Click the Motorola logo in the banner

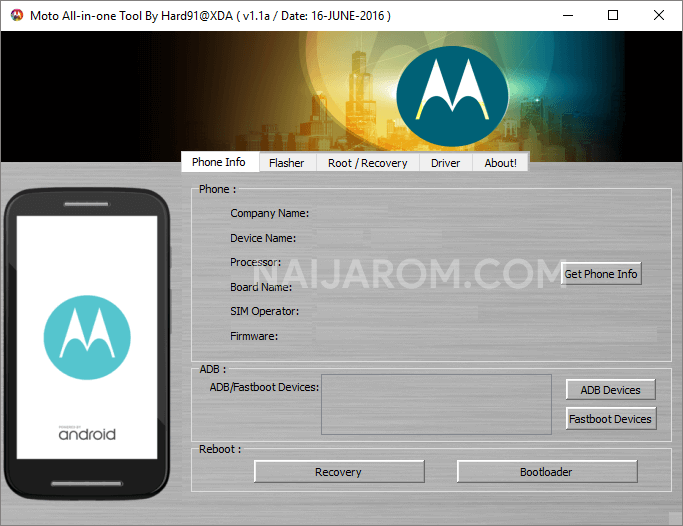tap(453, 96)
